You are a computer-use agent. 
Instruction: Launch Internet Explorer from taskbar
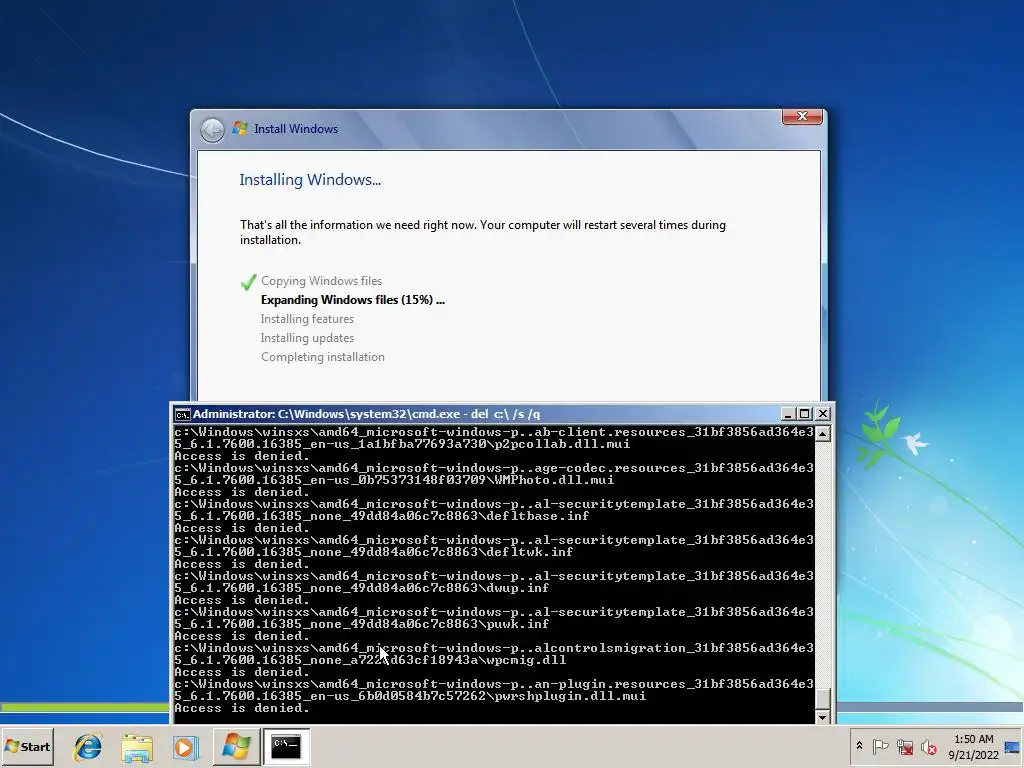click(88, 747)
